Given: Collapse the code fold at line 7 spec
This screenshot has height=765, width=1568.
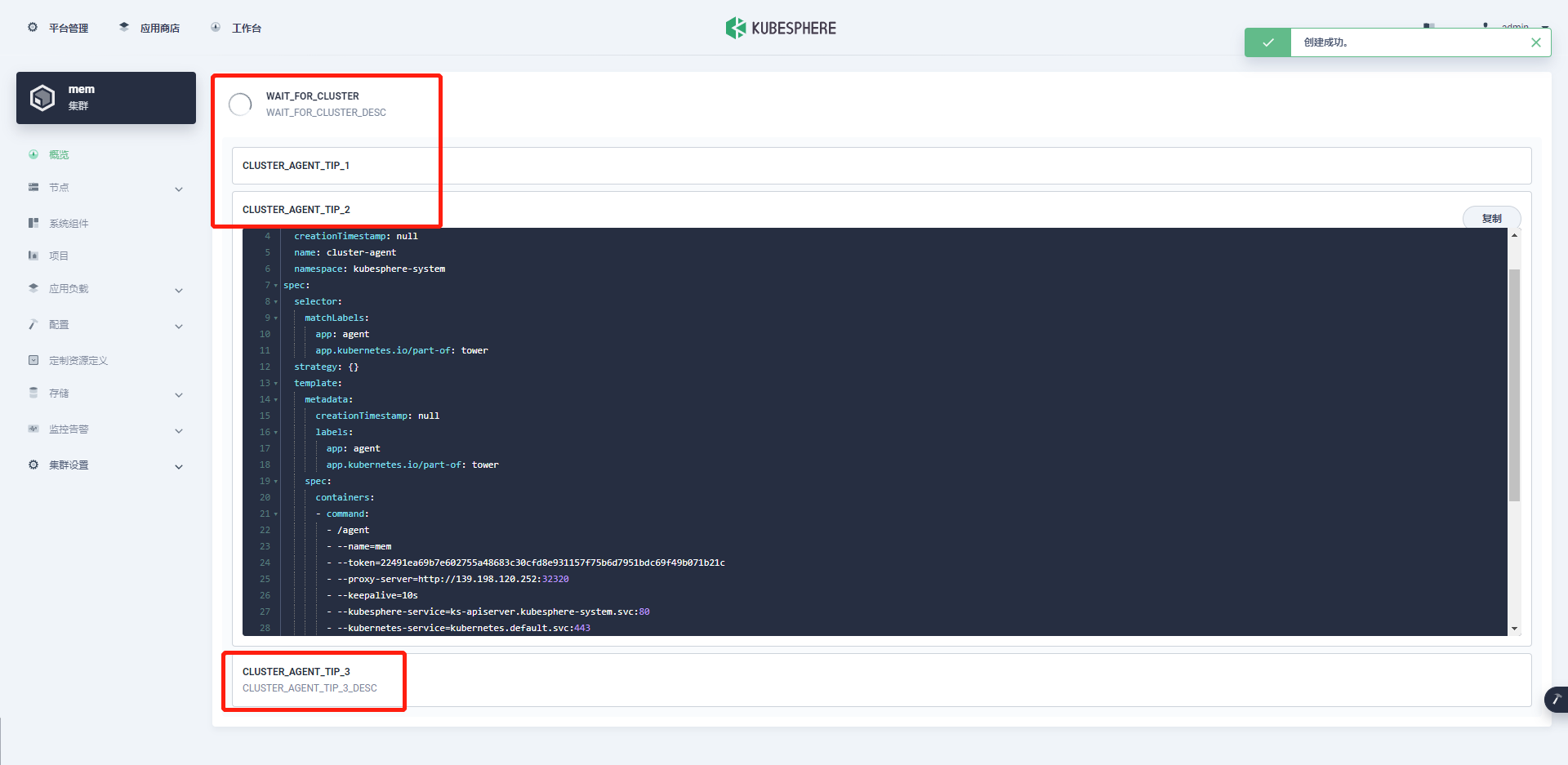Looking at the screenshot, I should tap(276, 286).
